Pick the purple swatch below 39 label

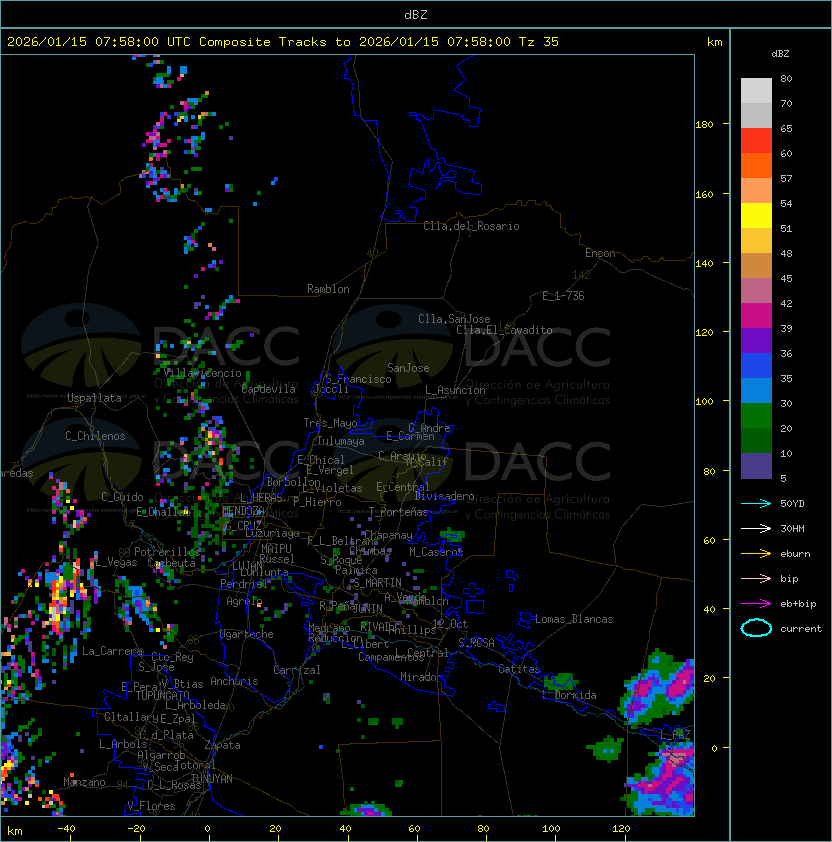(756, 340)
